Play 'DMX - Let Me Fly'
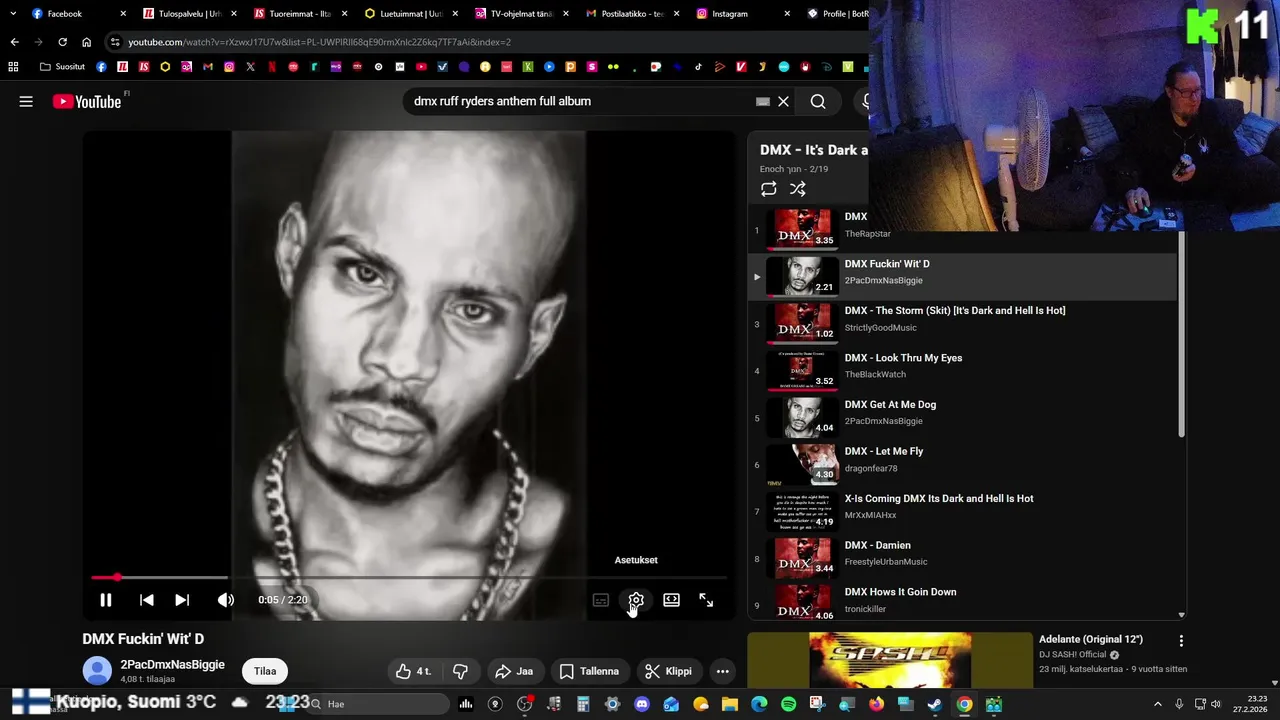Screen dimensions: 1280x720 click(x=884, y=451)
